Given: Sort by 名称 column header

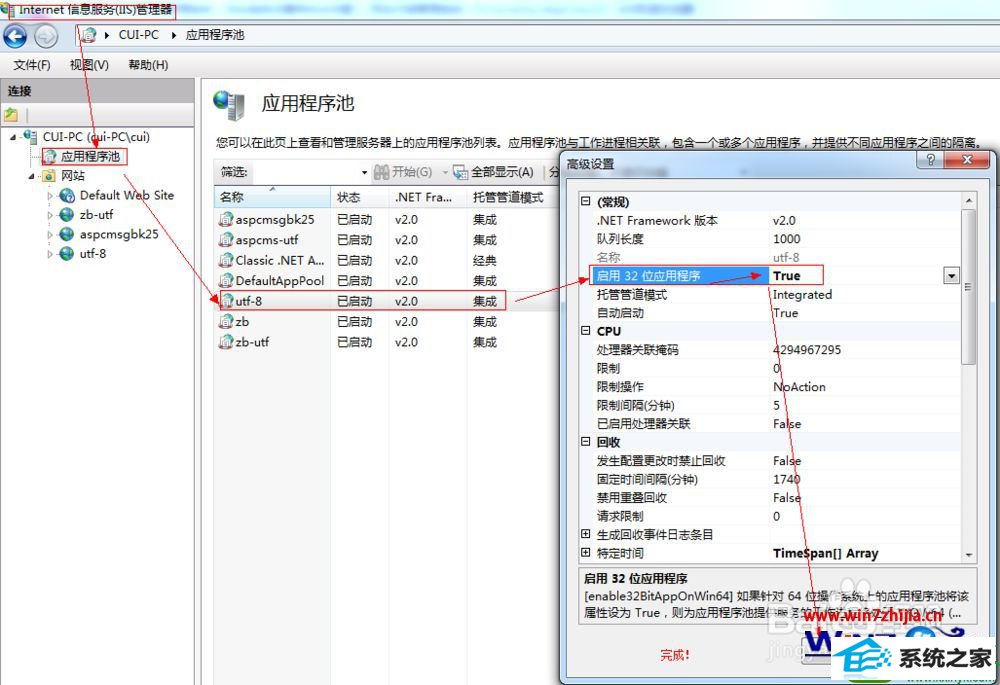Looking at the screenshot, I should pyautogui.click(x=272, y=197).
